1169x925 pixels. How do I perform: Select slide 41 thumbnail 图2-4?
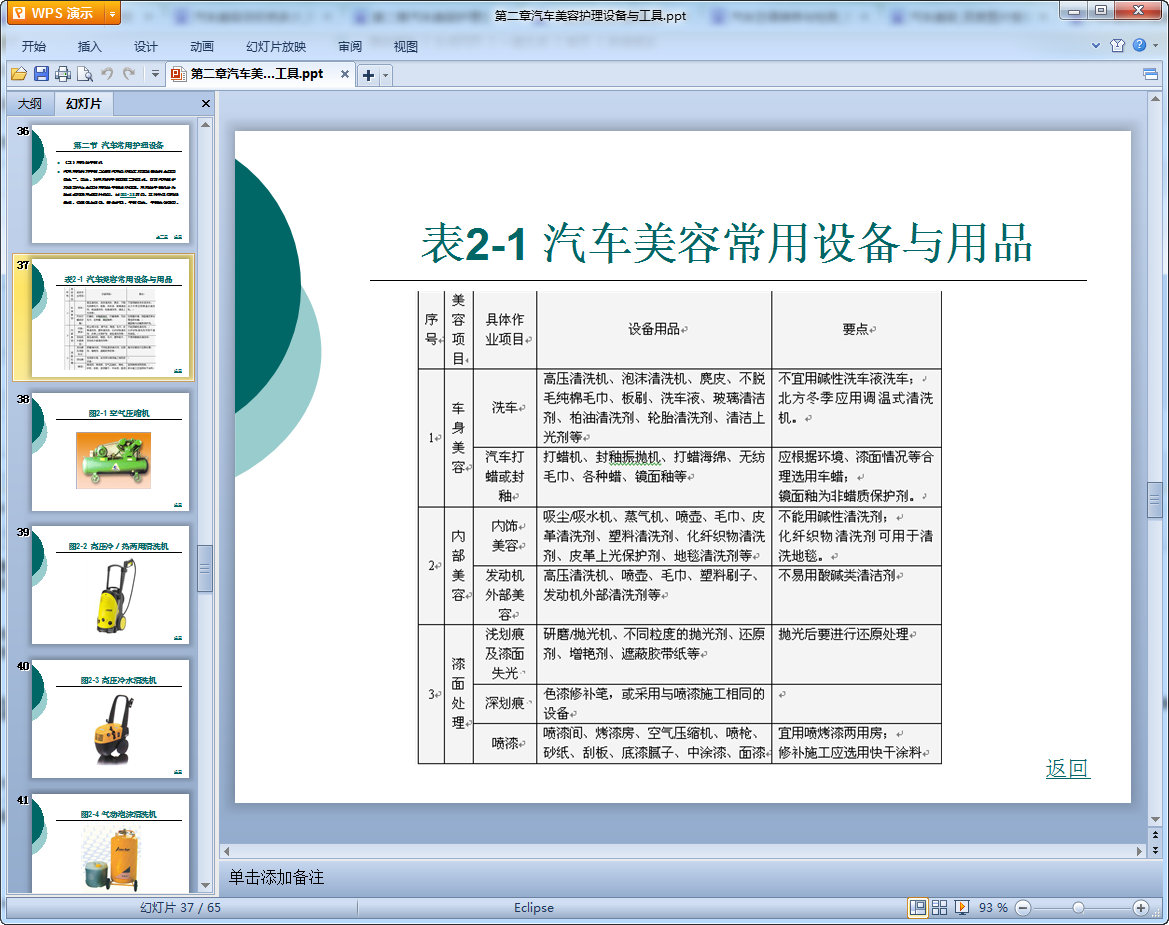tap(110, 843)
